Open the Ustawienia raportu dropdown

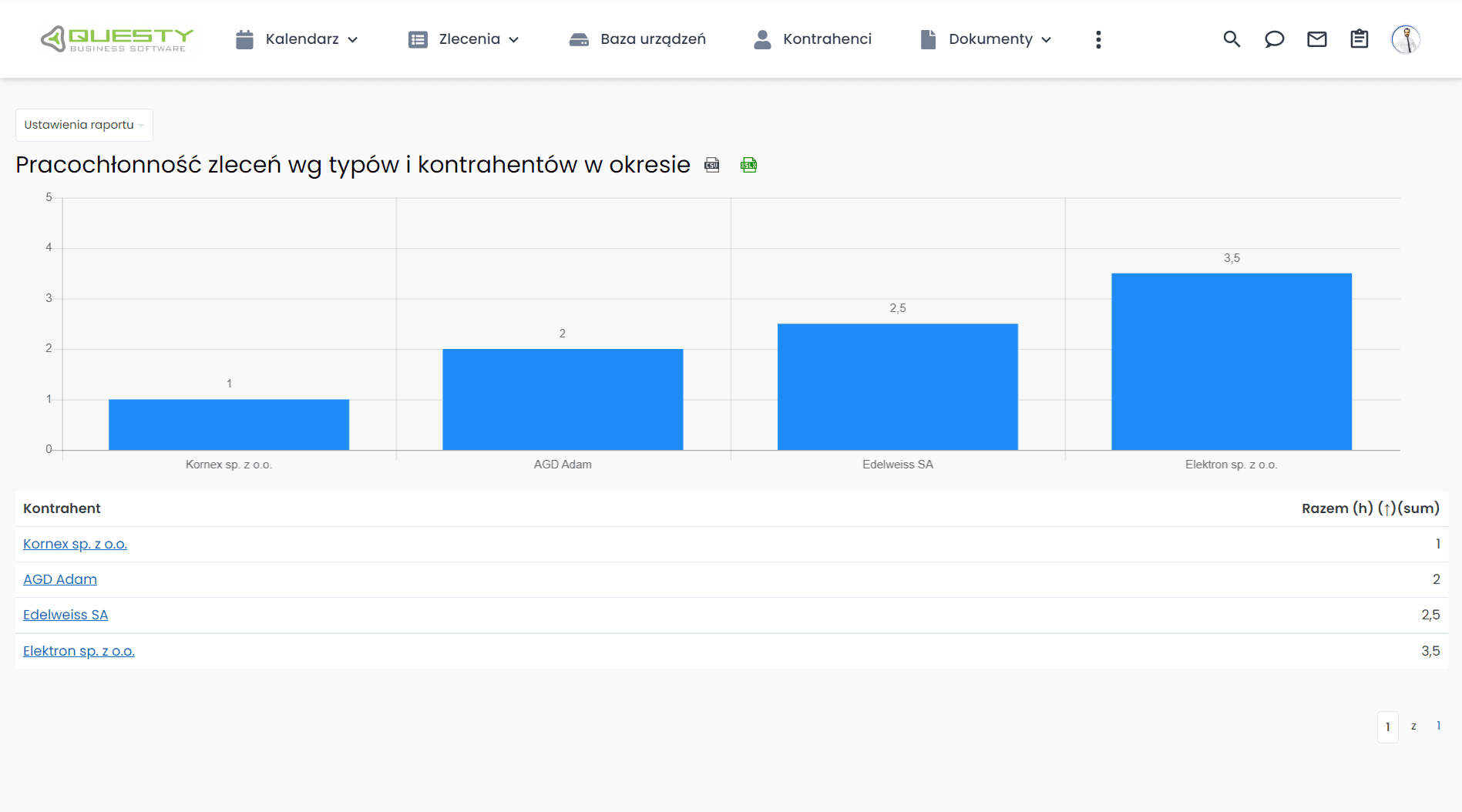[84, 125]
